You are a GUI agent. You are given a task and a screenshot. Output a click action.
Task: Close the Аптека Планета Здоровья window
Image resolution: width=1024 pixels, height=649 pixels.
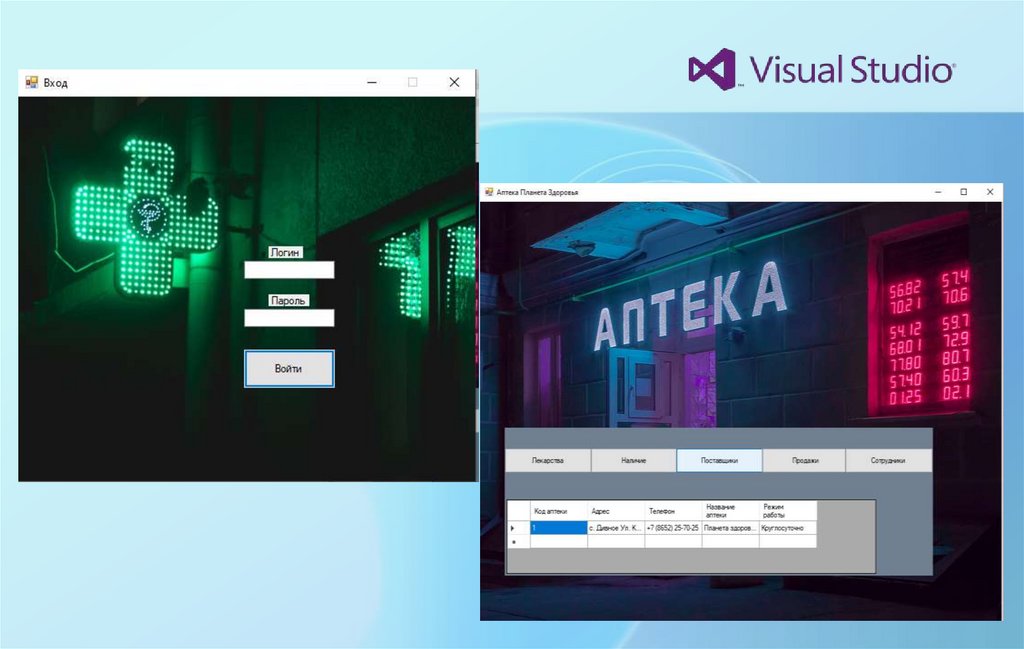pos(989,192)
